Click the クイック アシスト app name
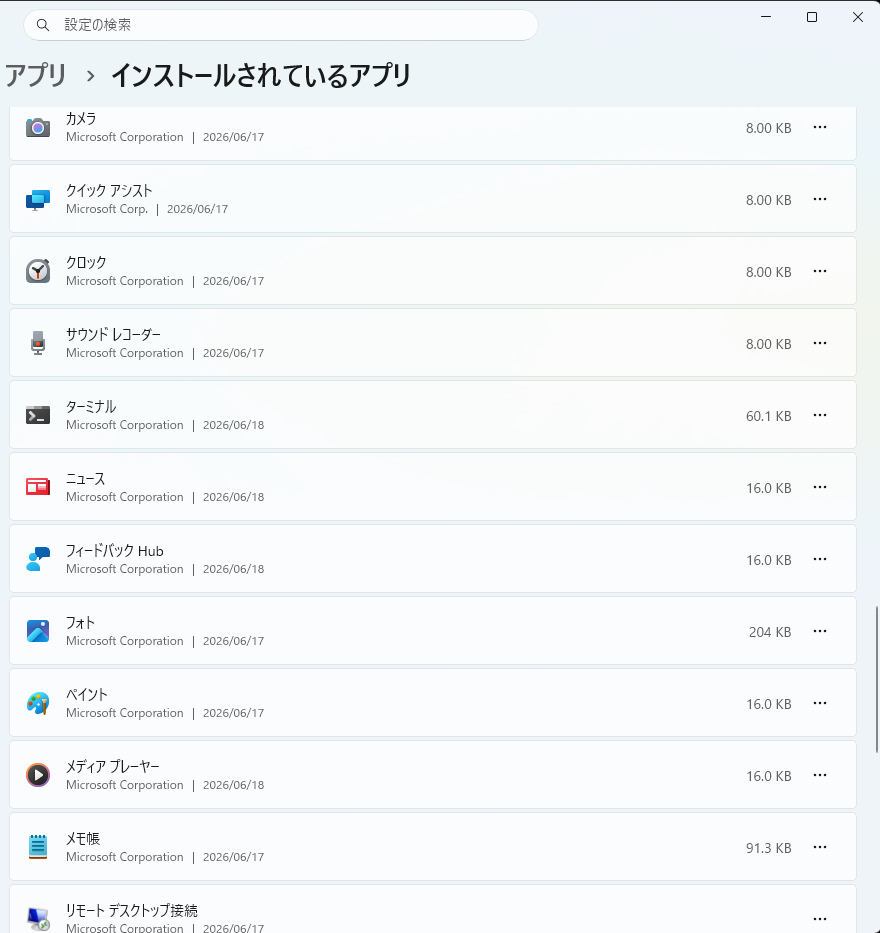The width and height of the screenshot is (880, 933). coord(109,191)
